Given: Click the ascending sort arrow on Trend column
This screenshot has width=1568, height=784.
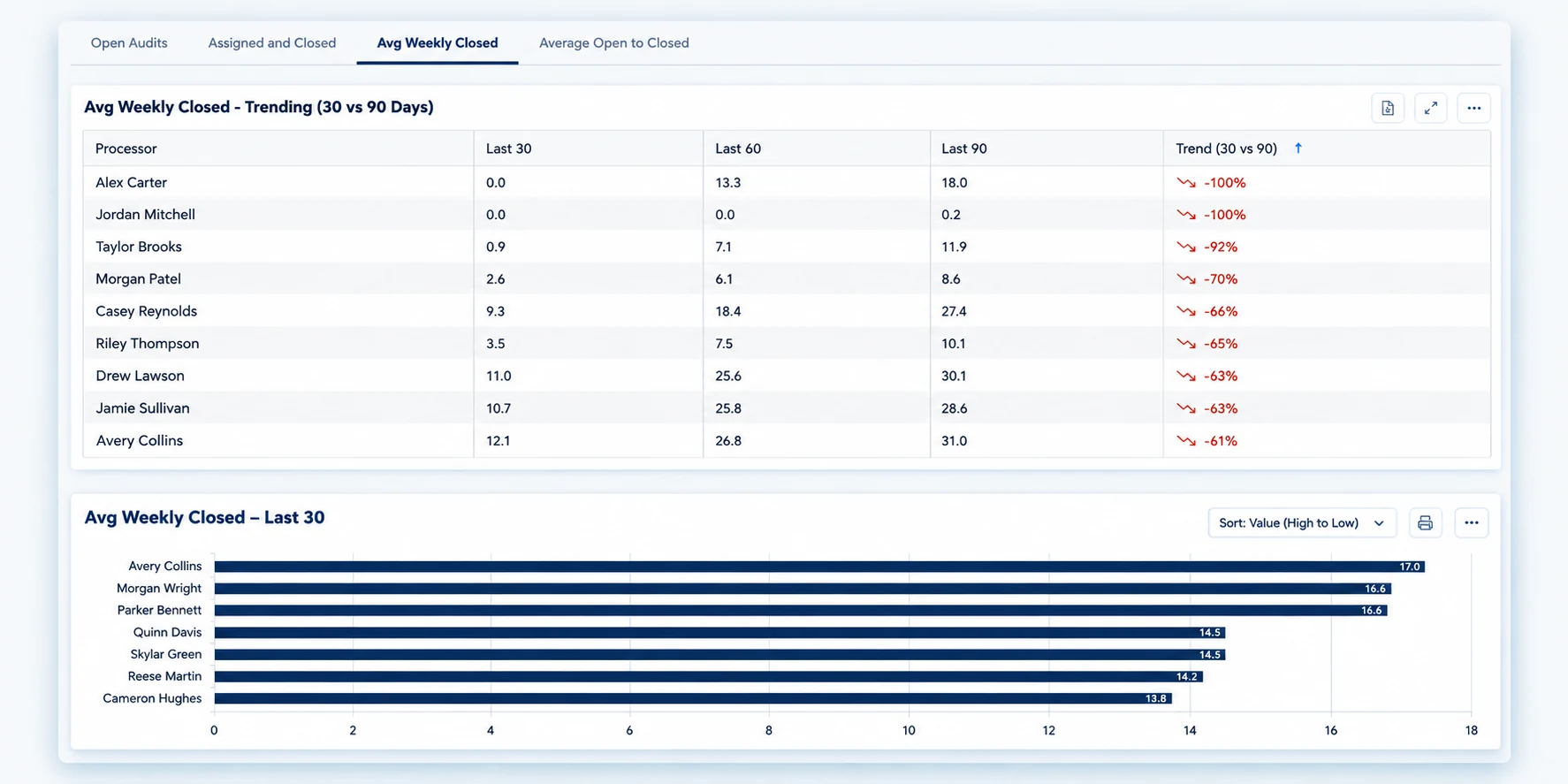Looking at the screenshot, I should [x=1298, y=148].
